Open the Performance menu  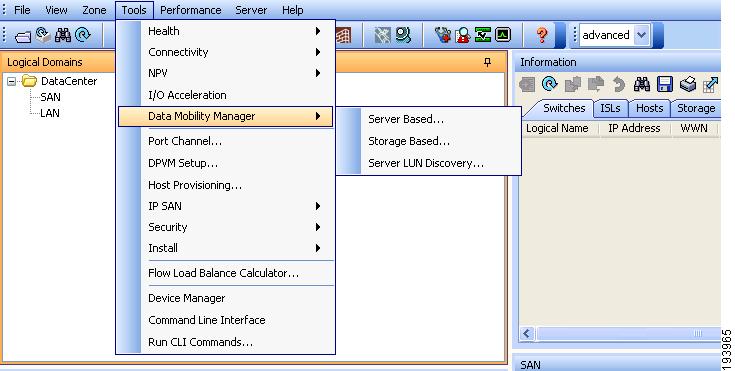(x=191, y=10)
